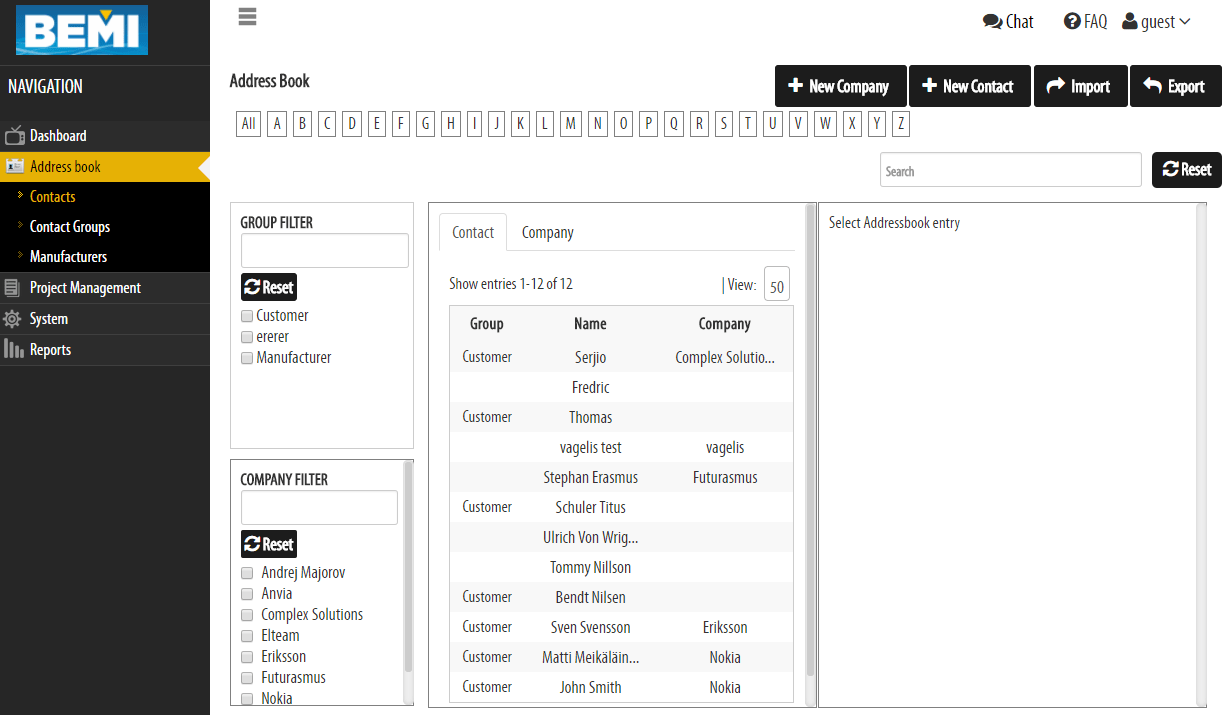Open FAQ via the question mark icon

point(1072,21)
